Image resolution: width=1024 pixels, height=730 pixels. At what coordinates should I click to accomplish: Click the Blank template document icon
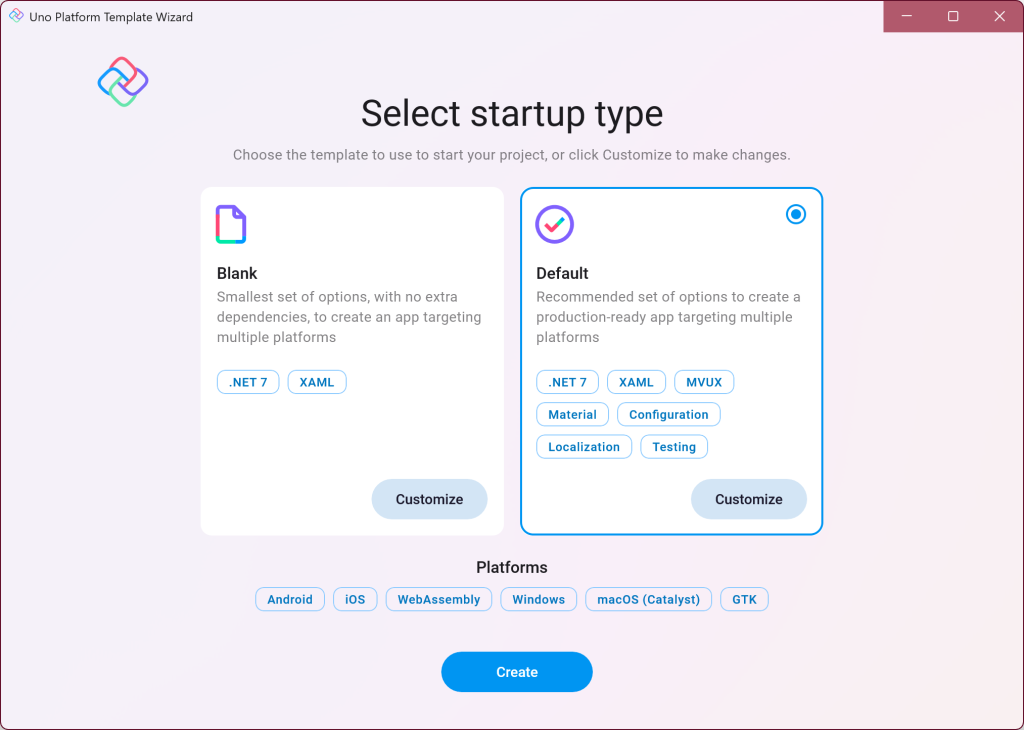231,225
